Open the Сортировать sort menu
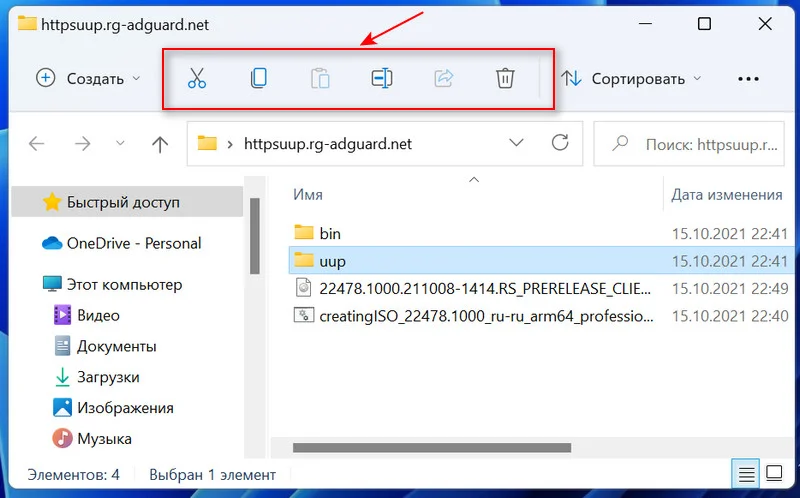Image resolution: width=800 pixels, height=498 pixels. (631, 79)
